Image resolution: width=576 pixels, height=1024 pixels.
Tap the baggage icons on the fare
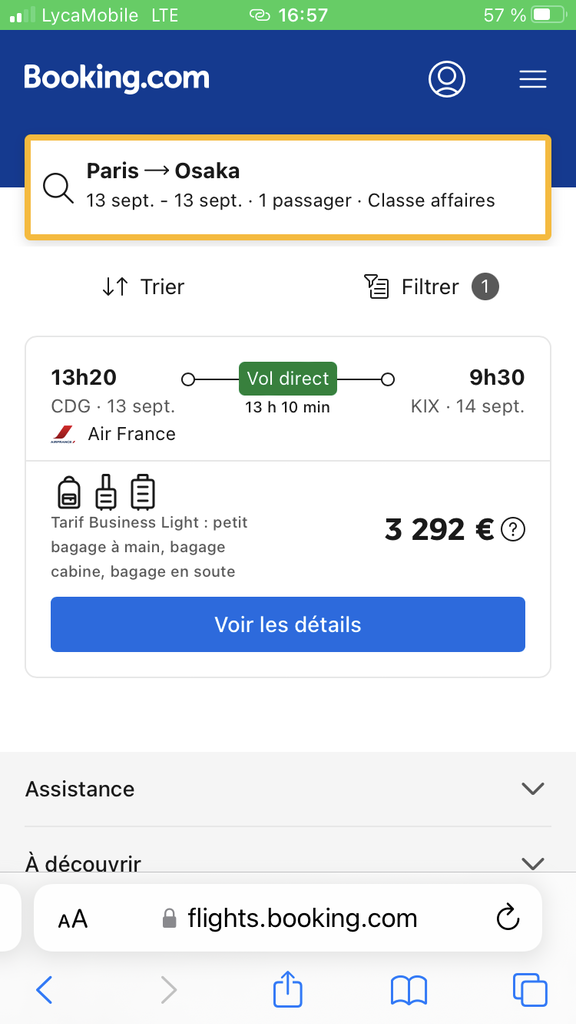click(106, 492)
